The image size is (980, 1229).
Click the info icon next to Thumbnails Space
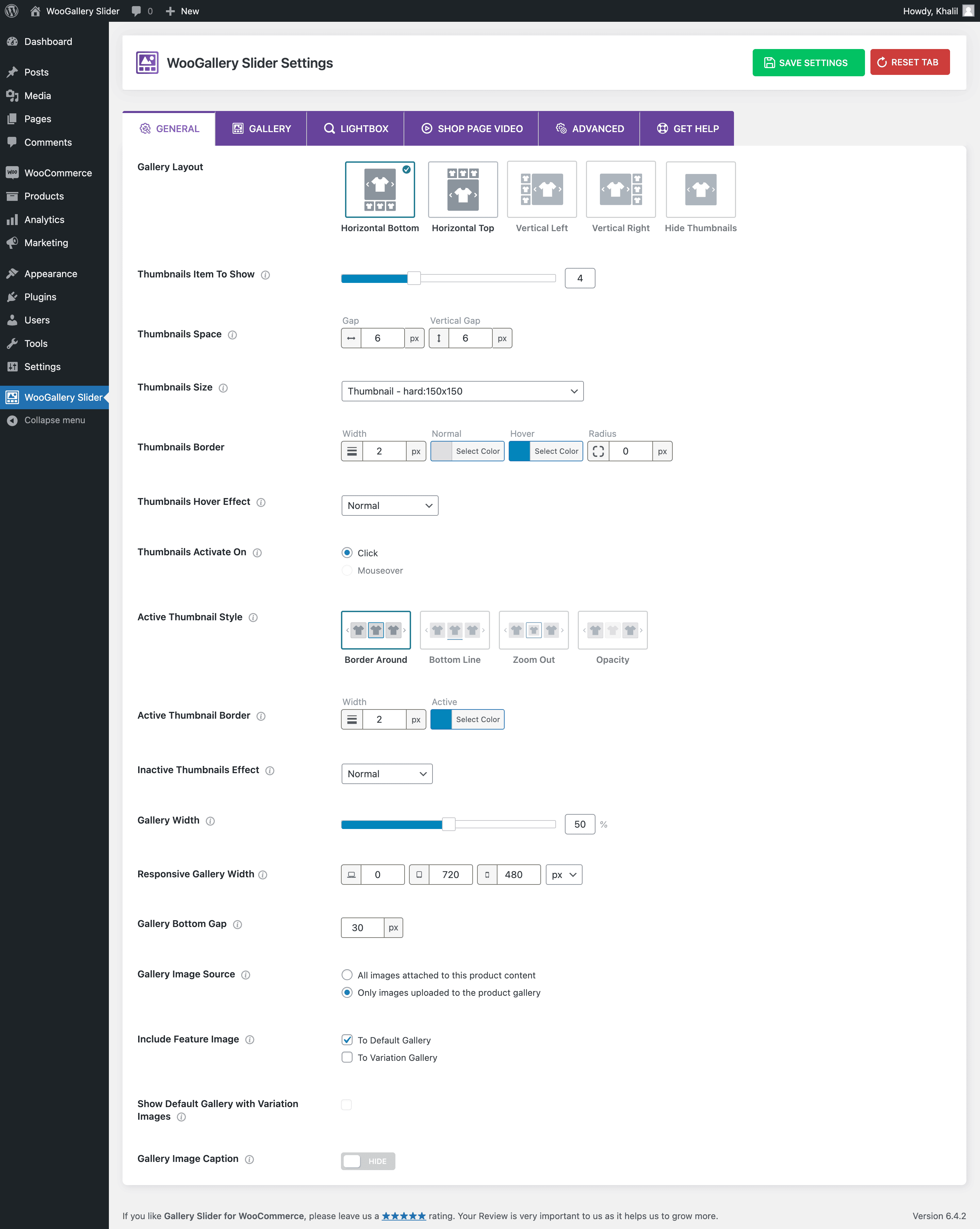[232, 335]
